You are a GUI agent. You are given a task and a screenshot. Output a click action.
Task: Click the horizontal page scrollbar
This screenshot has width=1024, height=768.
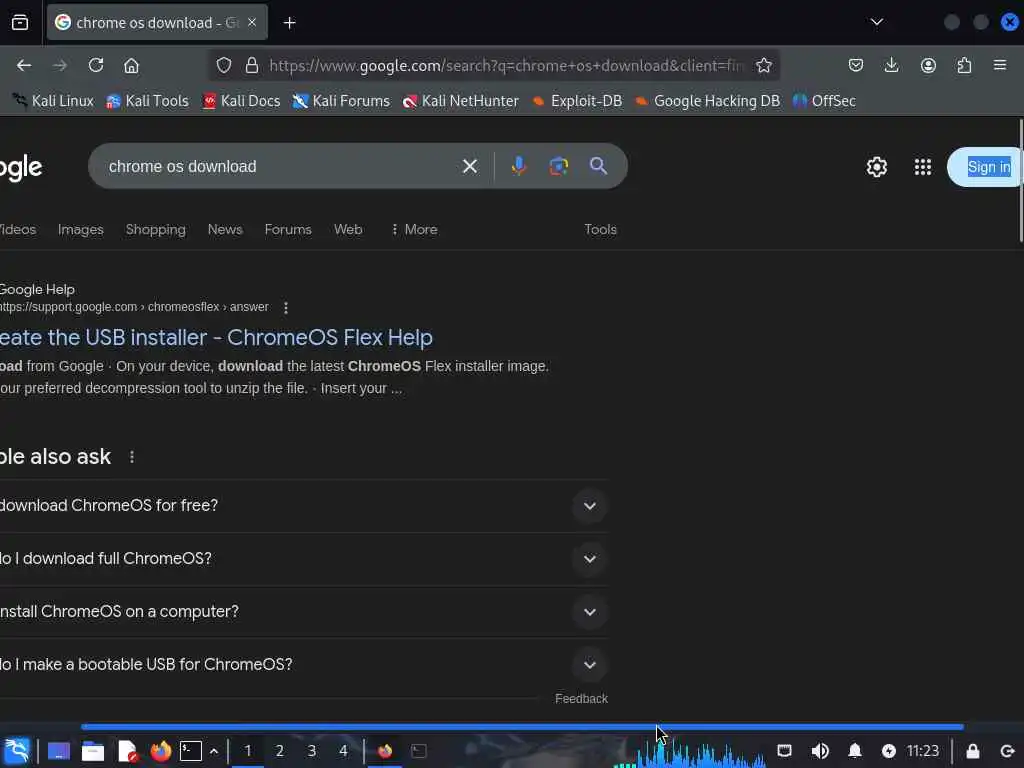pyautogui.click(x=522, y=726)
